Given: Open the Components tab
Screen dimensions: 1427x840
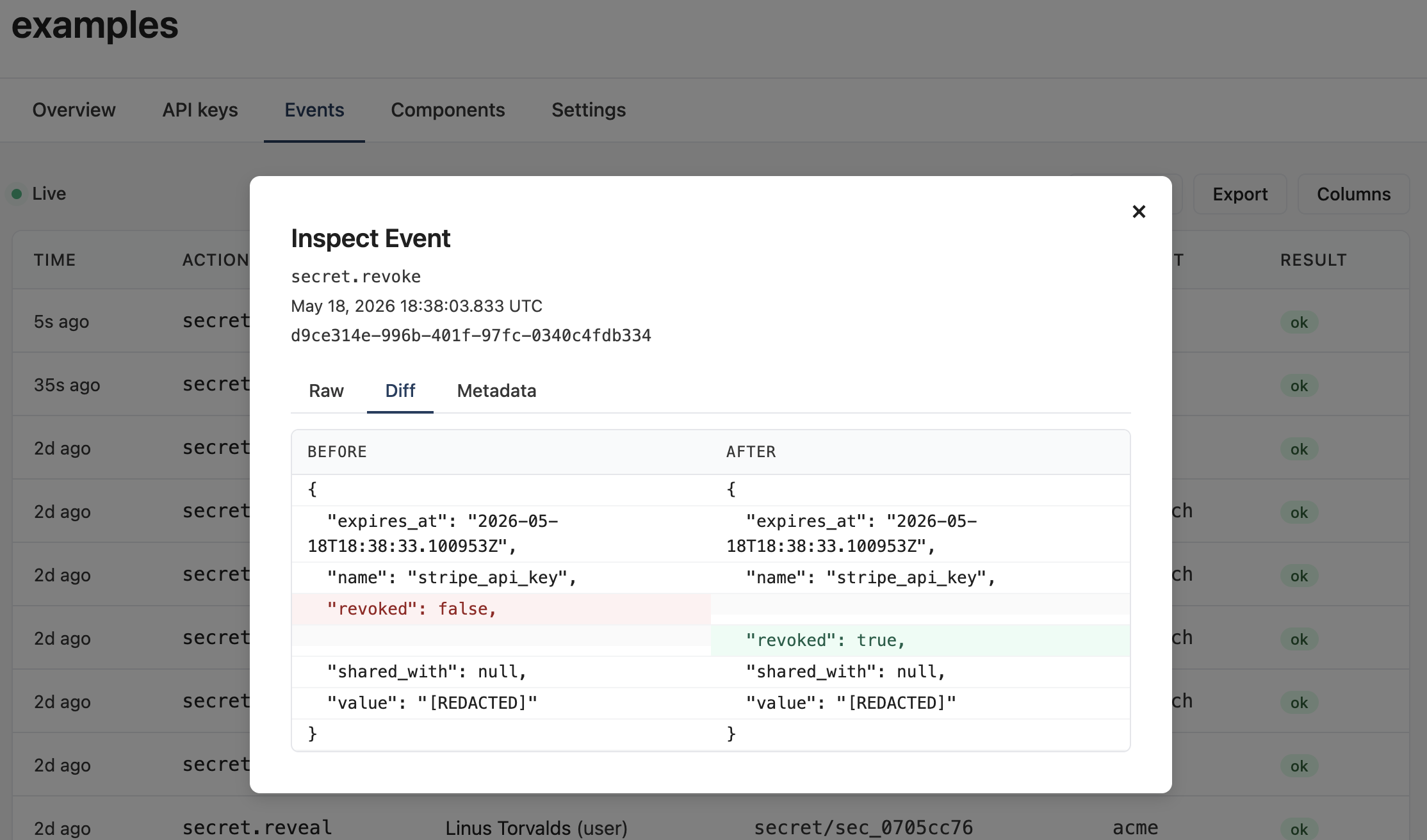Looking at the screenshot, I should (x=448, y=110).
